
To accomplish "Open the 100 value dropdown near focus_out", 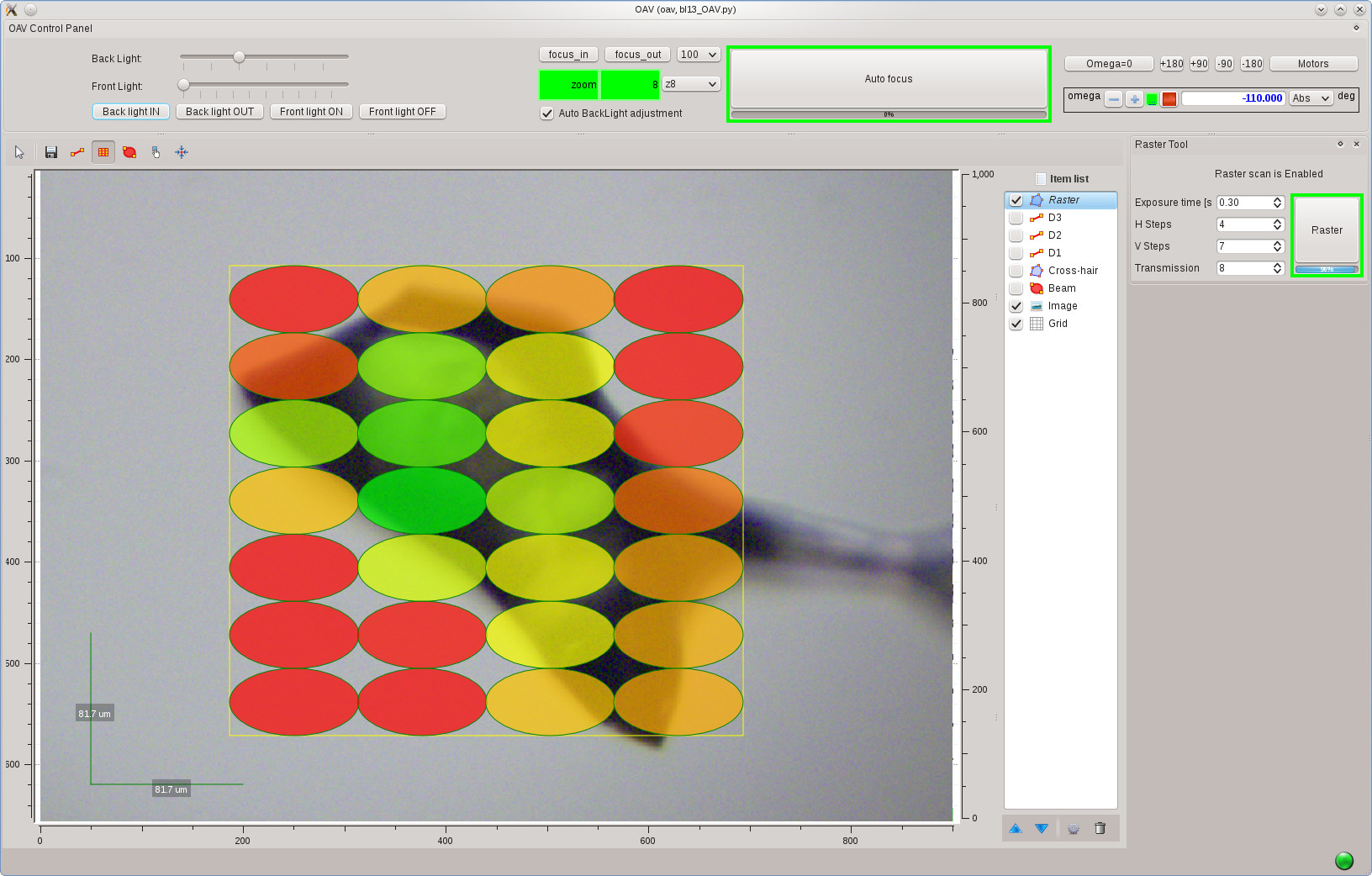I will tap(698, 54).
